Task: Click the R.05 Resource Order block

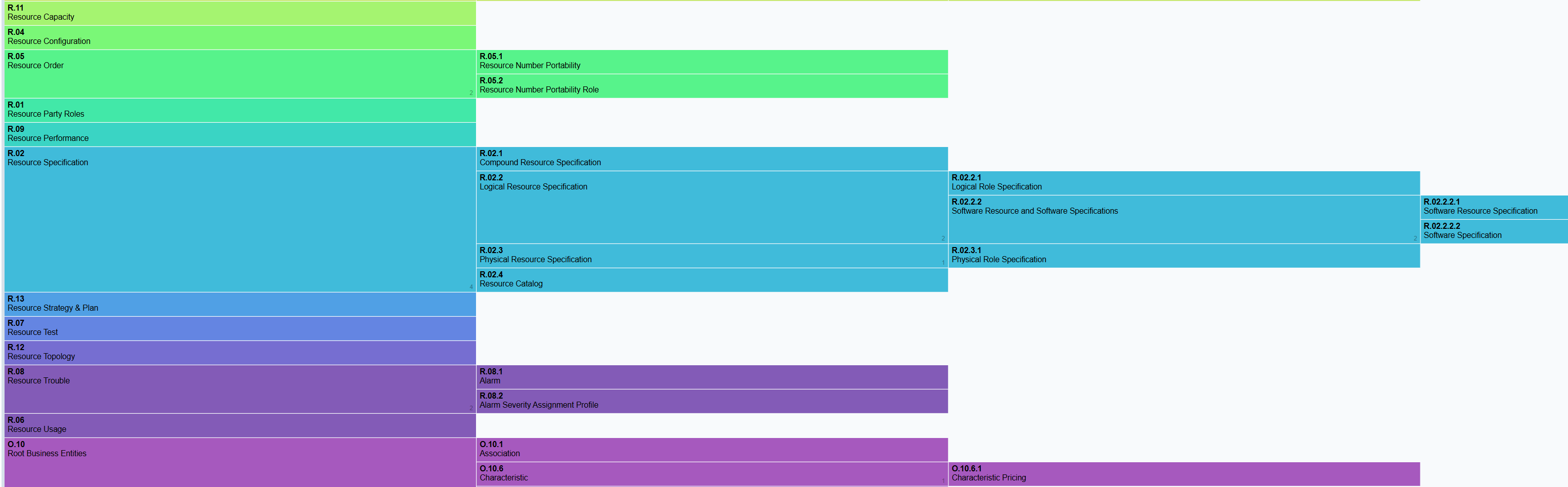Action: click(240, 74)
